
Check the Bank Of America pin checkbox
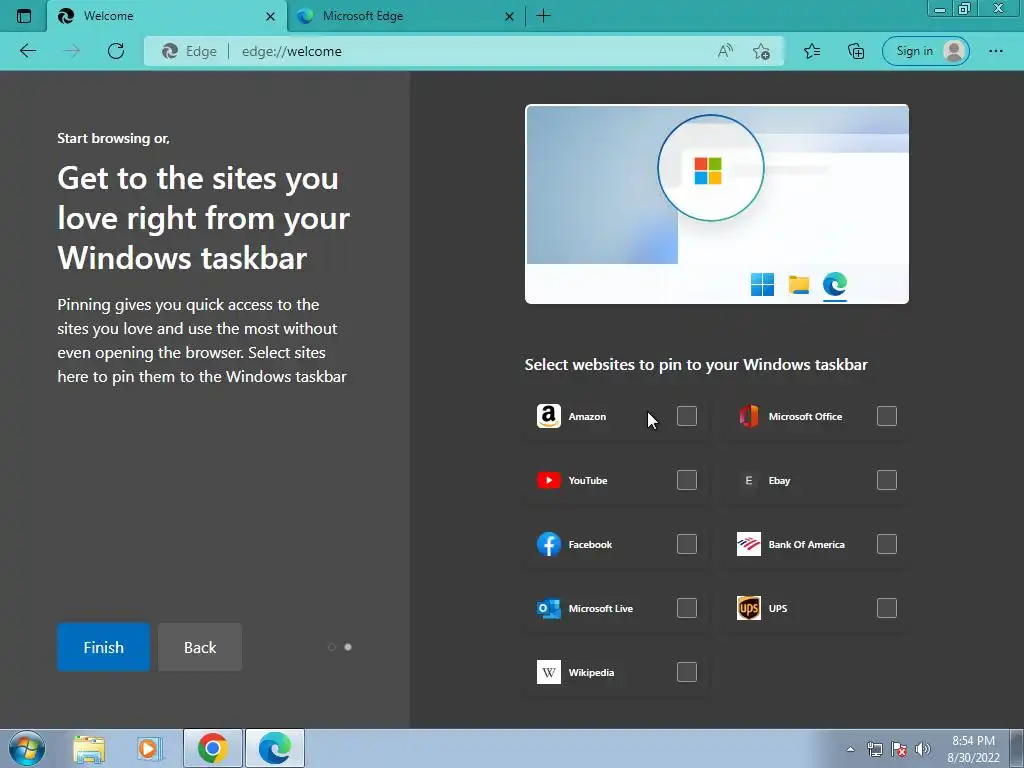[887, 544]
